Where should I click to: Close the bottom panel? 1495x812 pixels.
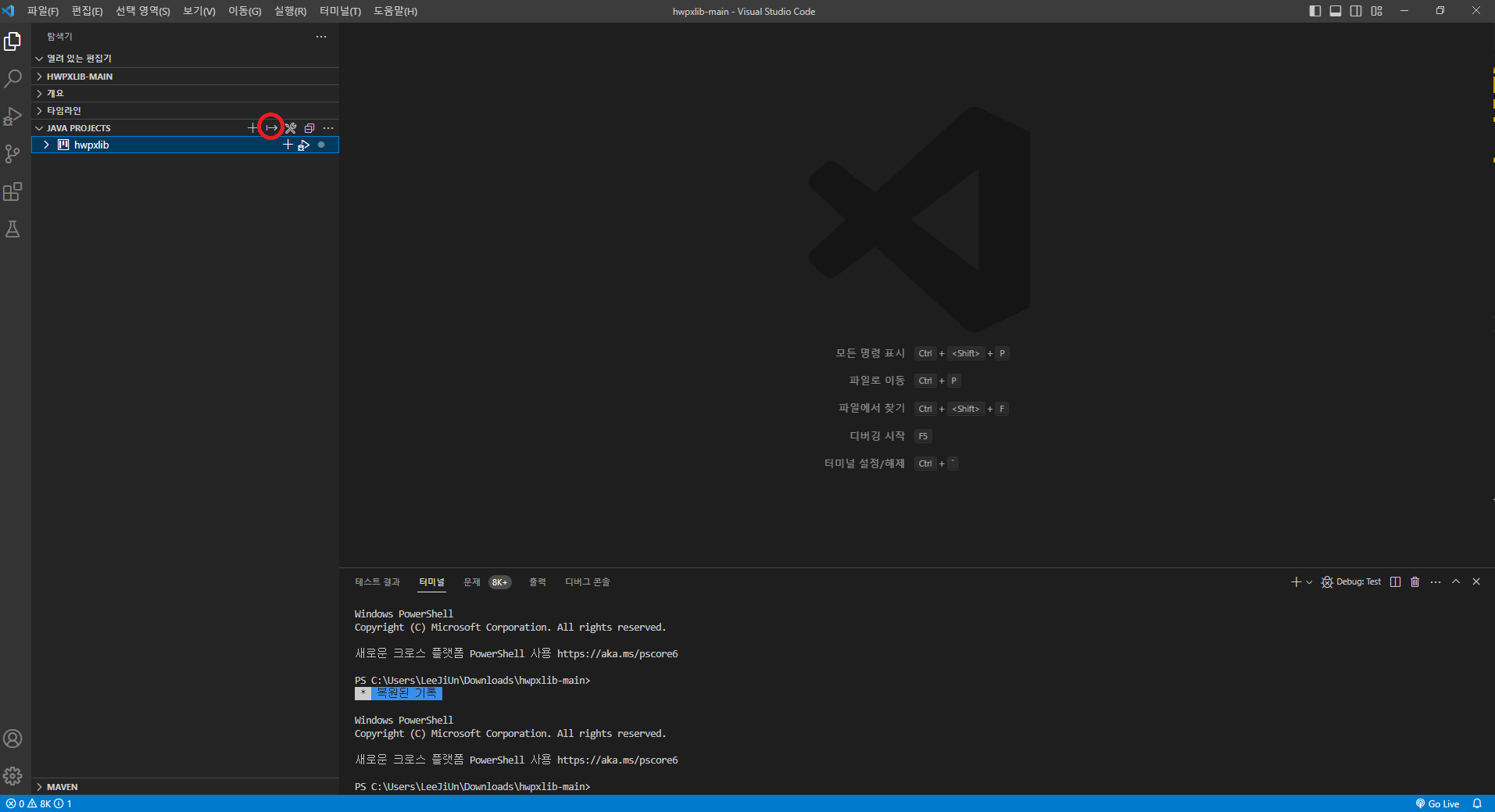tap(1476, 581)
